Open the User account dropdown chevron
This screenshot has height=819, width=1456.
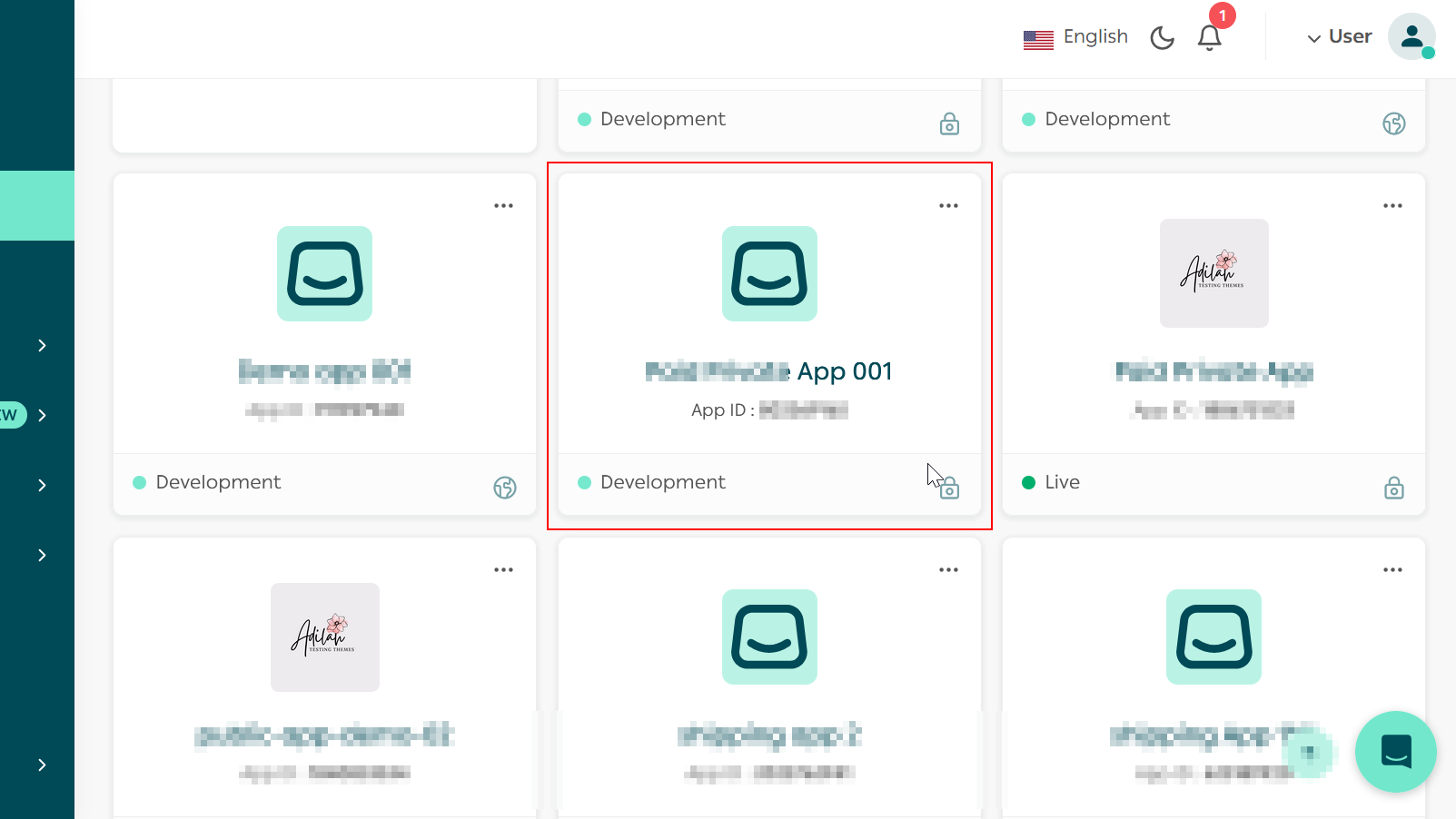click(x=1312, y=38)
